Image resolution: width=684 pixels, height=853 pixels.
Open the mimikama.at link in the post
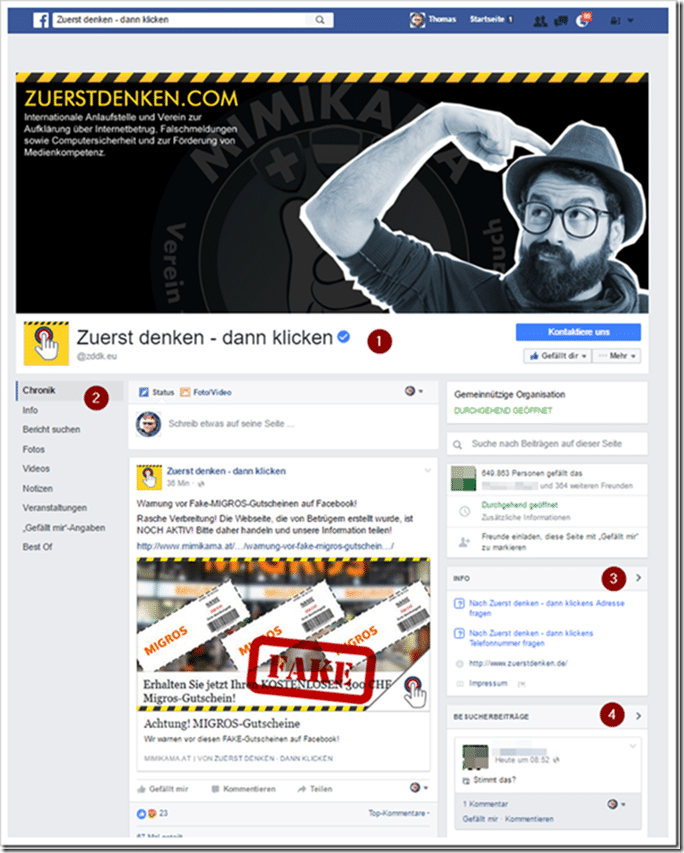[x=265, y=546]
